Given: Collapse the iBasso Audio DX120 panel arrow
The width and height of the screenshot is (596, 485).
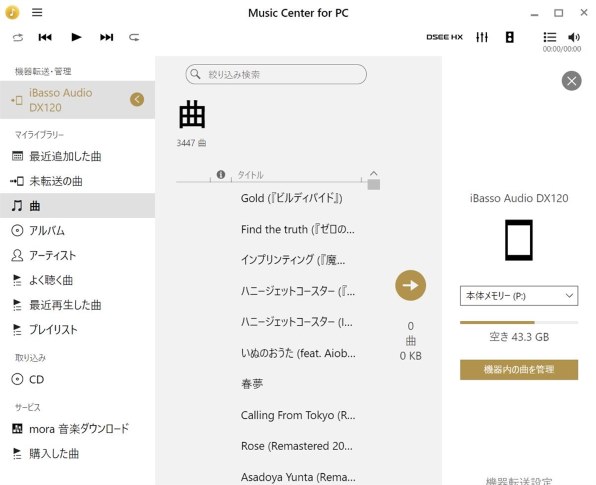Looking at the screenshot, I should (x=137, y=100).
